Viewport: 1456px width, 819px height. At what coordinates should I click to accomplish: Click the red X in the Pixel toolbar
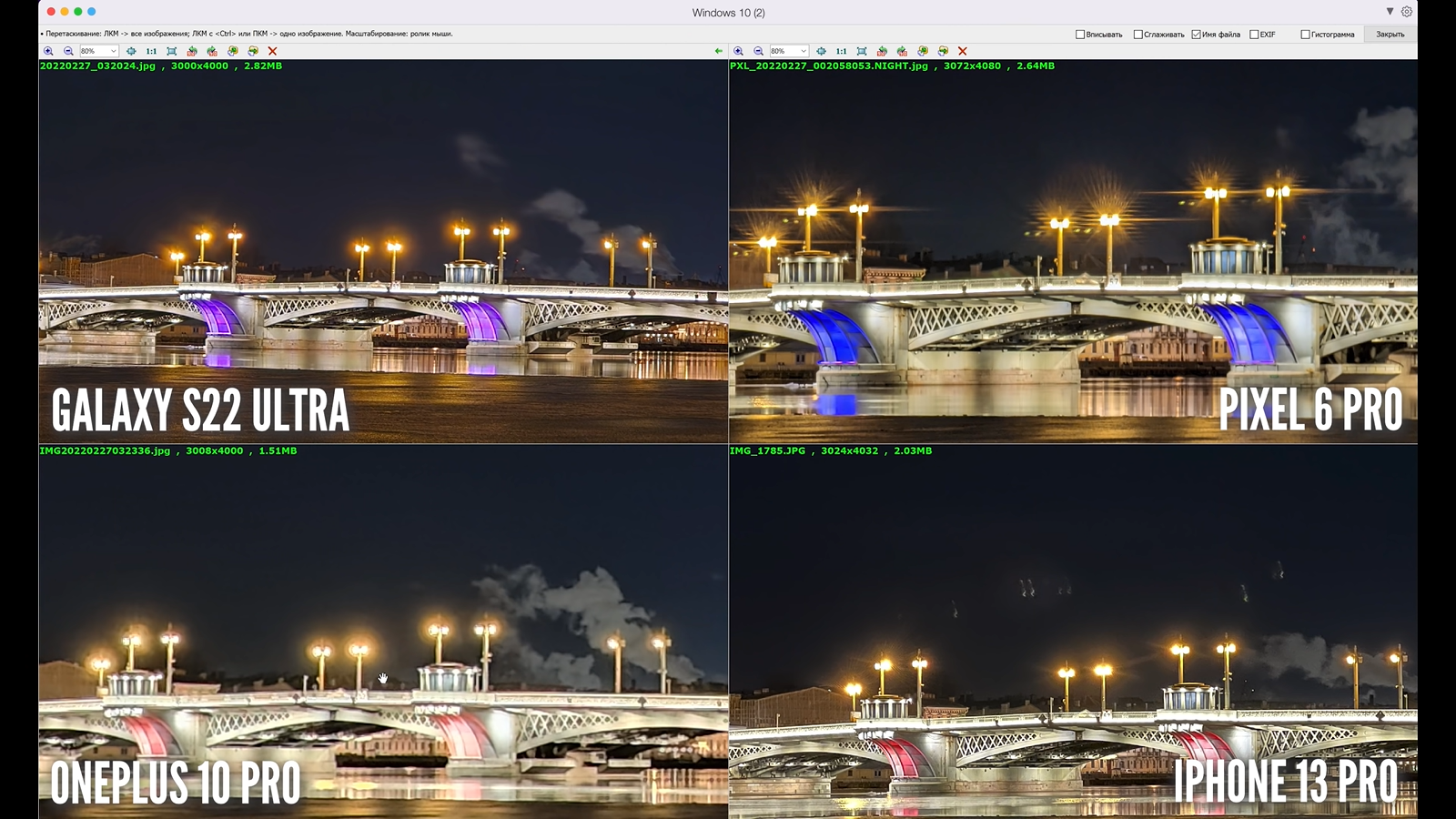point(963,51)
